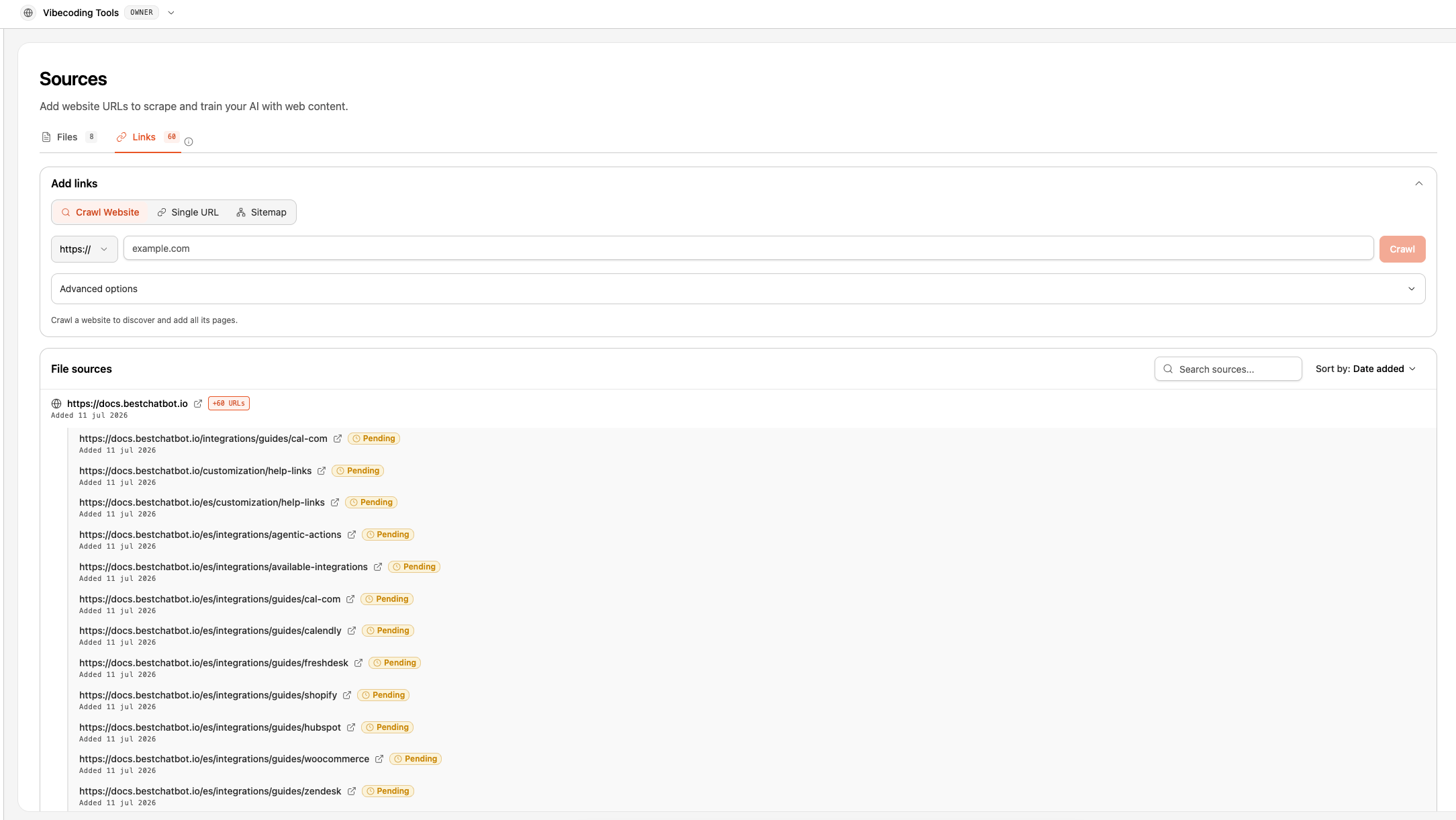Click the globe icon beside docs.bestchatbot.io

tap(56, 404)
